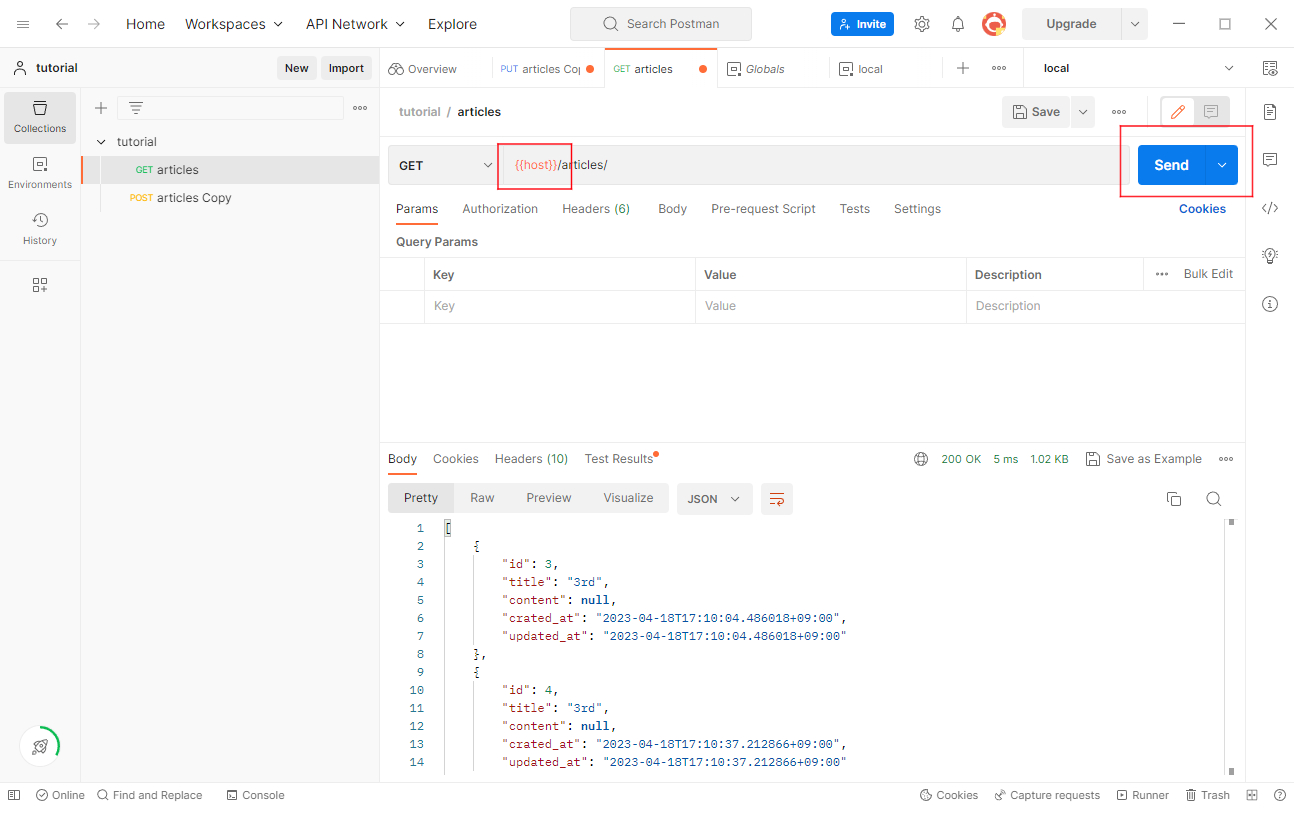Click the Search Postman field

(x=660, y=24)
